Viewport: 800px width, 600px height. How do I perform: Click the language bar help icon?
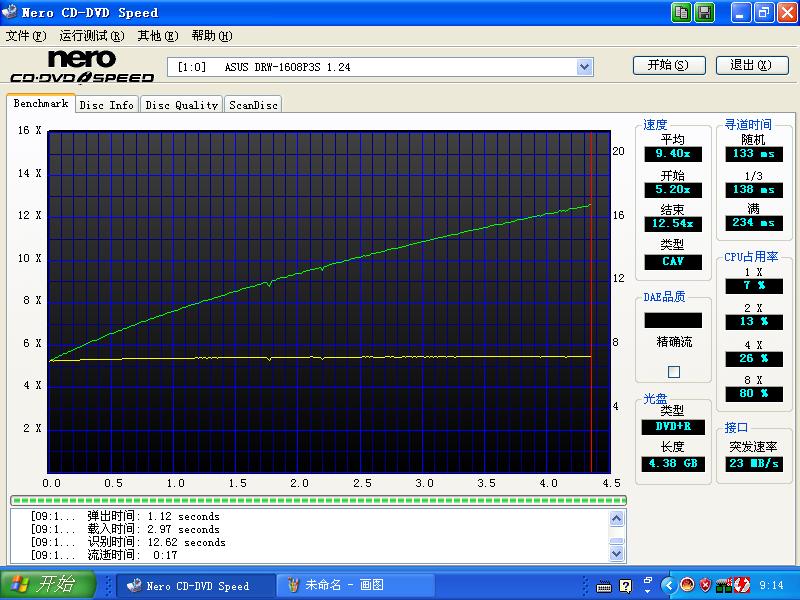[x=625, y=585]
